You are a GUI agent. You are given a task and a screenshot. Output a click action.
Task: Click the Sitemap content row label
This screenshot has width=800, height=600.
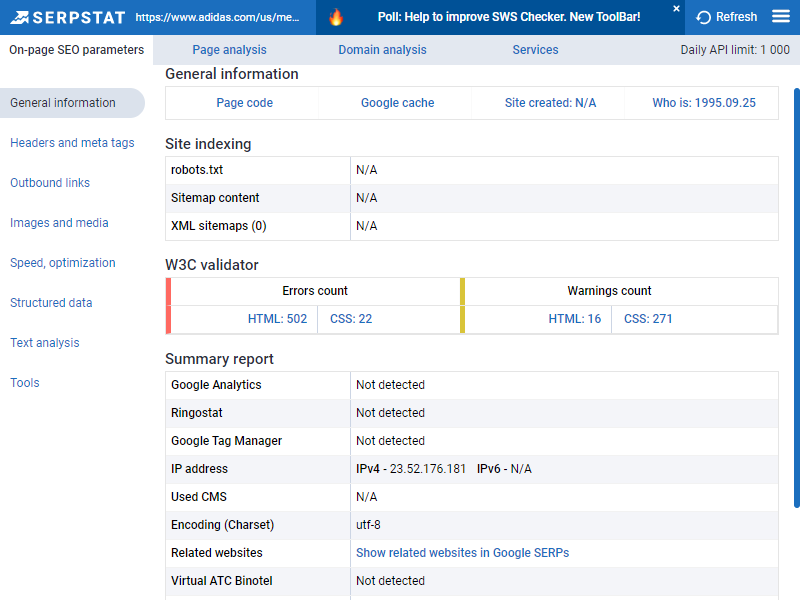(x=215, y=198)
